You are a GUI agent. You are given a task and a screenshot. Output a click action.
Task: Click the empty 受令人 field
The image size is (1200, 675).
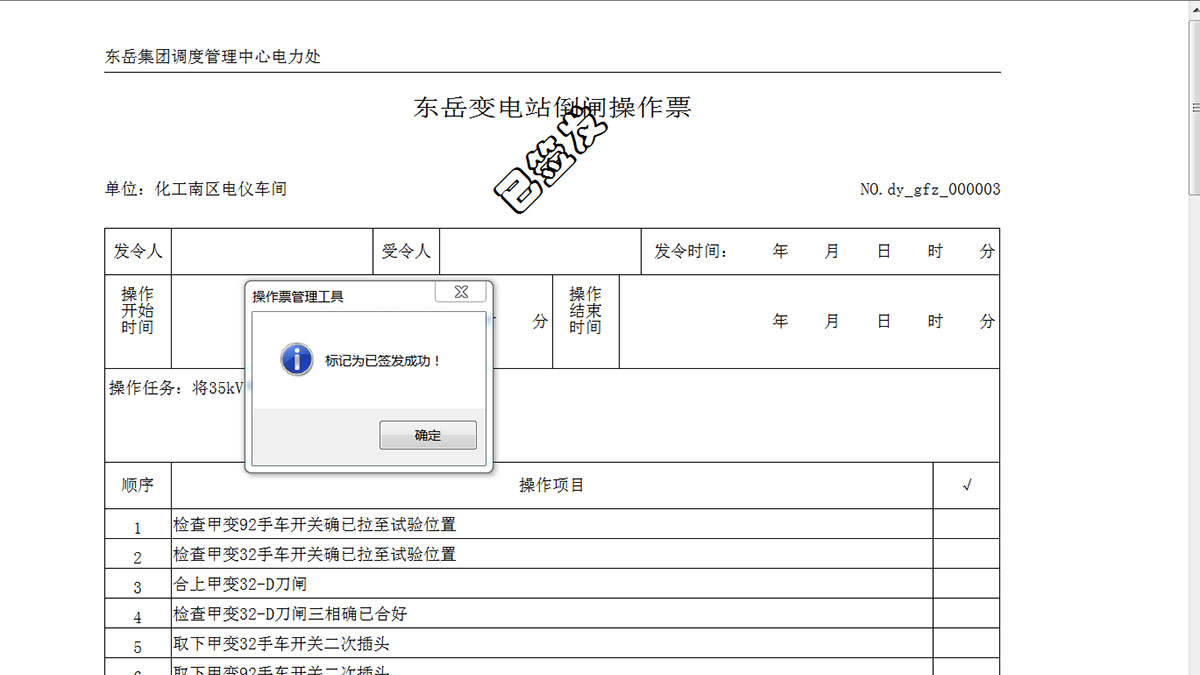click(539, 251)
